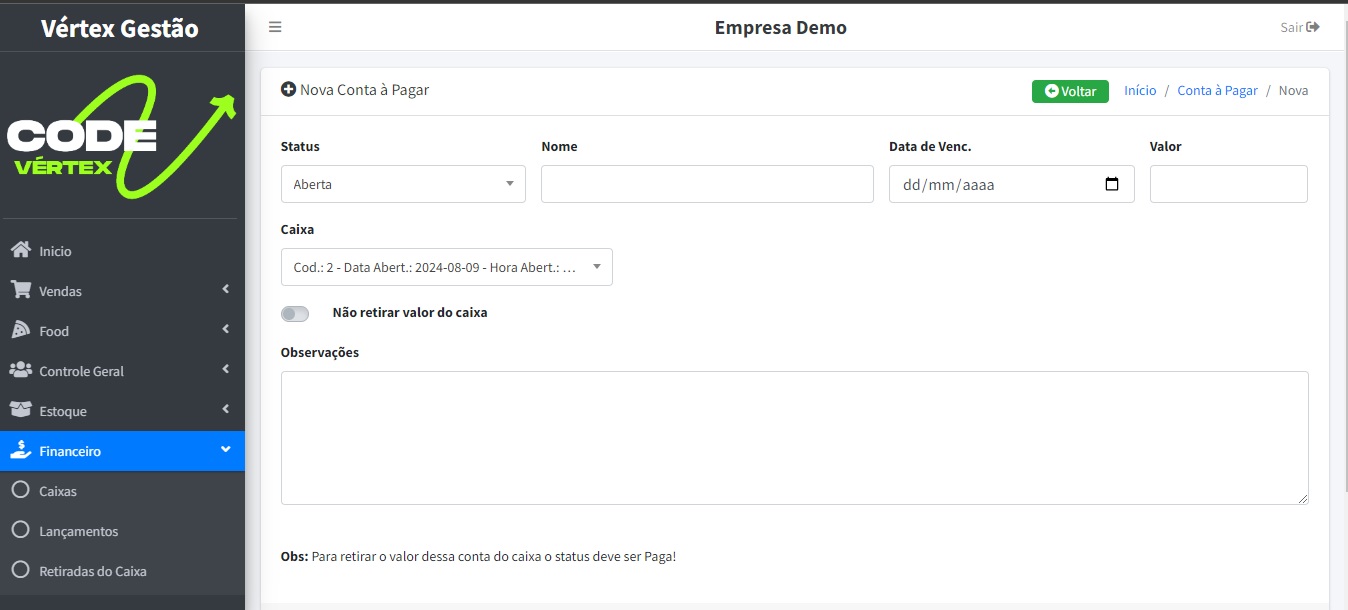Open the Status dropdown showing Aberta
1348x610 pixels.
tap(403, 184)
